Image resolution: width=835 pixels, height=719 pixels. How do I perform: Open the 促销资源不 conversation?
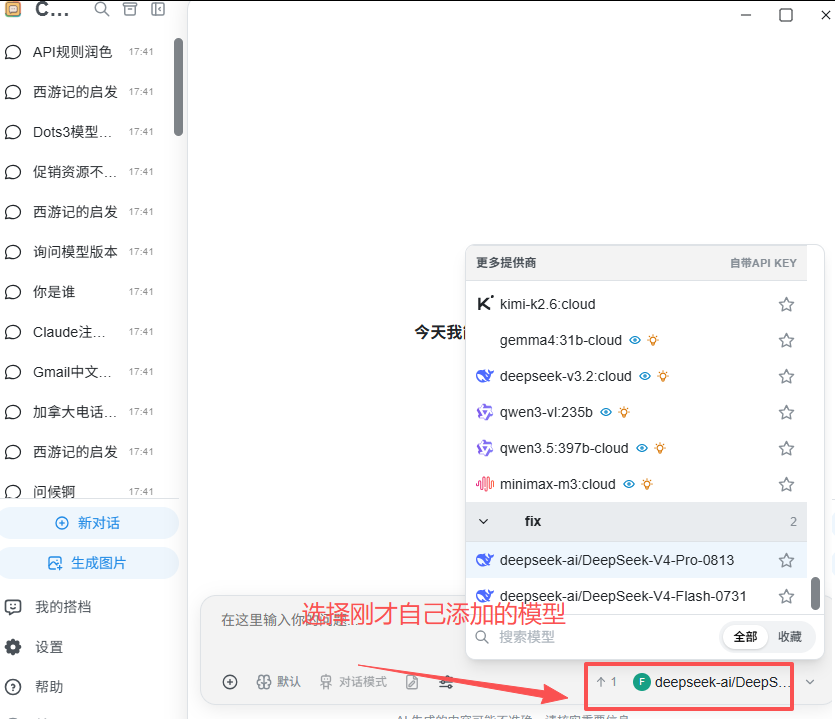(85, 171)
